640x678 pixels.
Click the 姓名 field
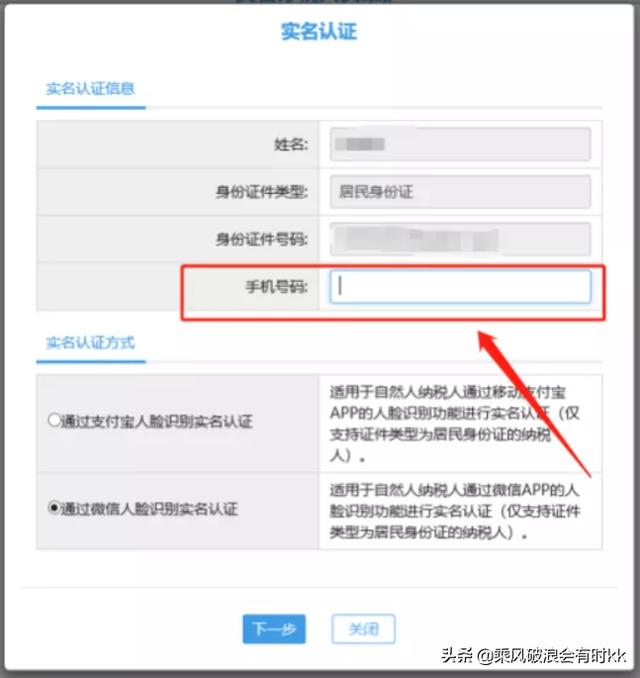[460, 144]
